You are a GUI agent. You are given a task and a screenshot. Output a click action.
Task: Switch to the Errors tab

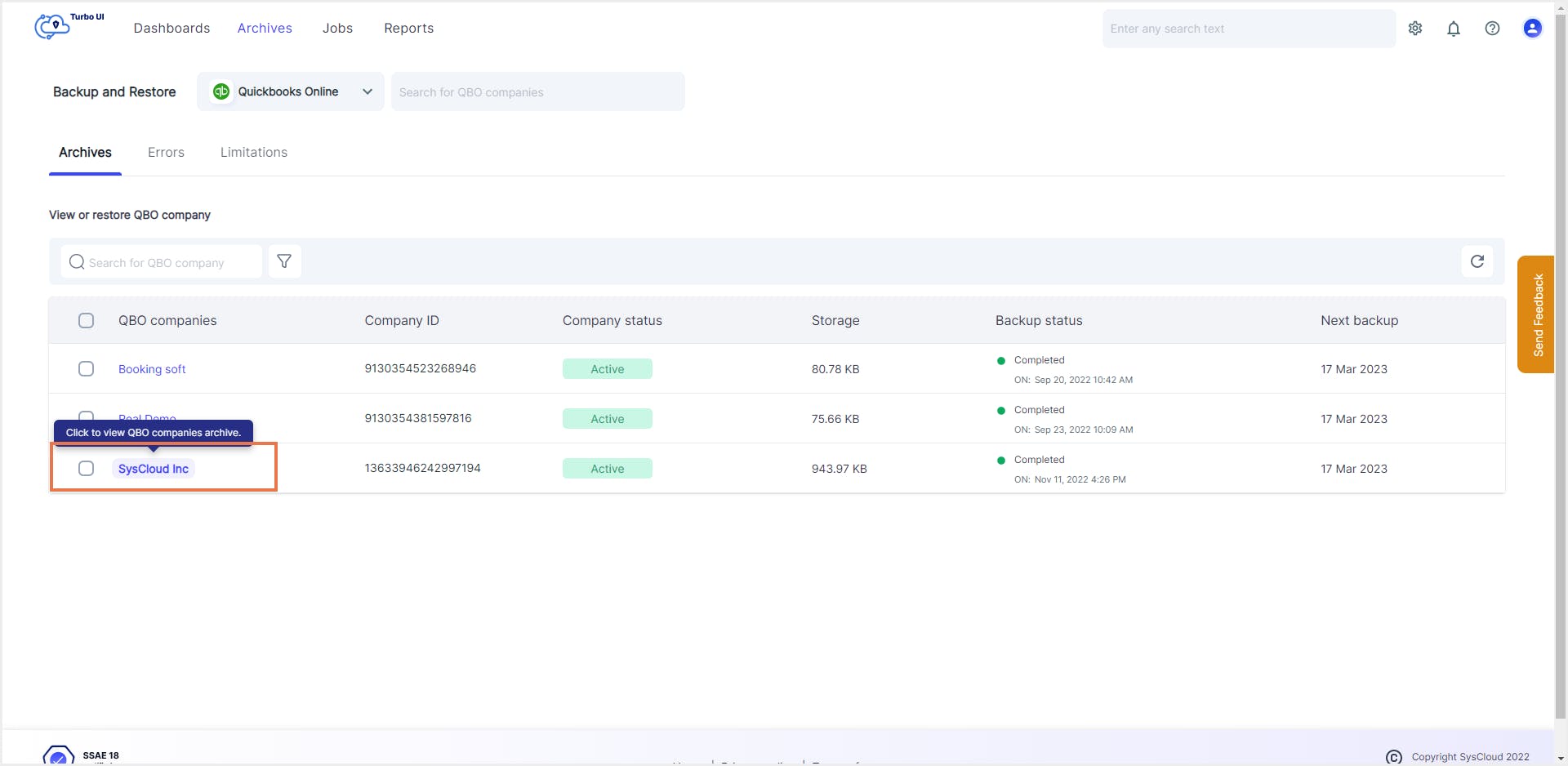(166, 152)
